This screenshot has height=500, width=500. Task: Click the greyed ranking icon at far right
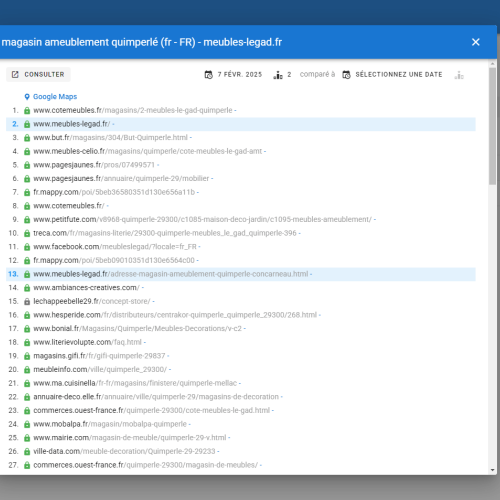tap(459, 75)
